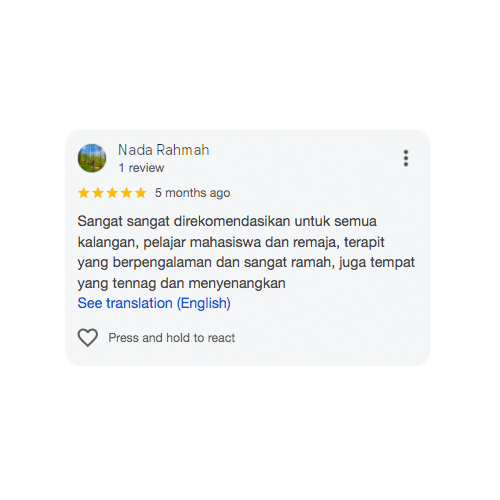
Task: Click the "5 months ago" timestamp
Action: [x=192, y=193]
